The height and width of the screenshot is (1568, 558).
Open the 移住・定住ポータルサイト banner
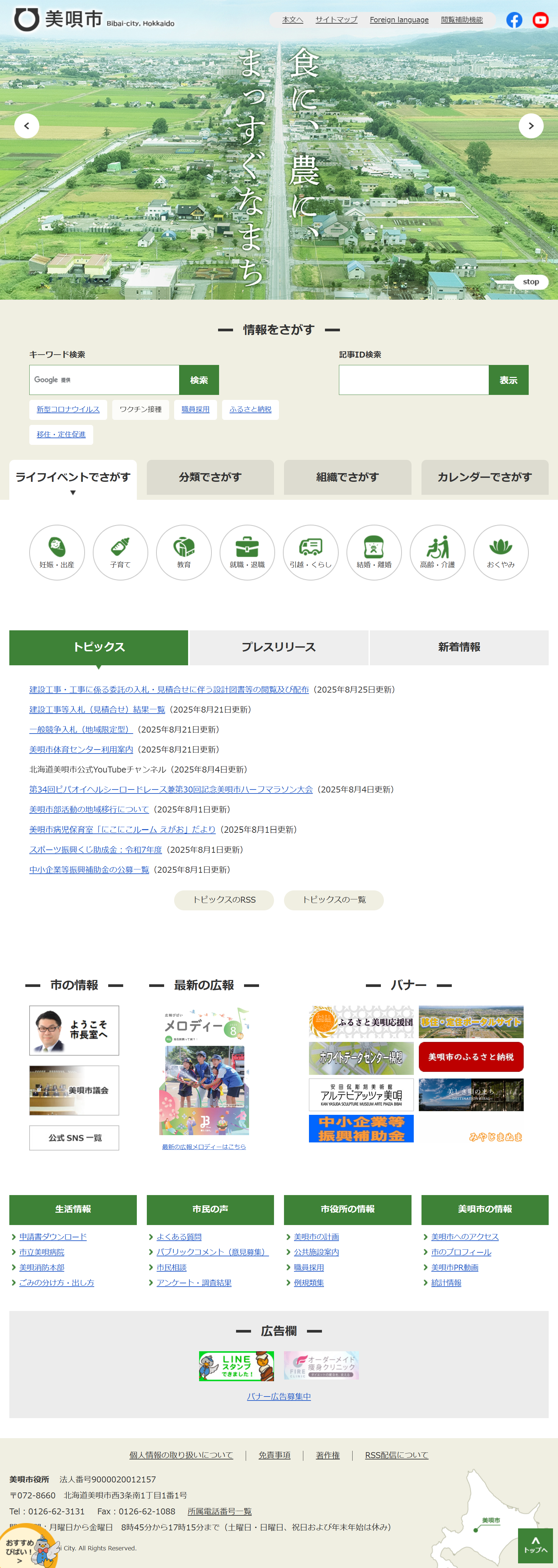point(471,1022)
